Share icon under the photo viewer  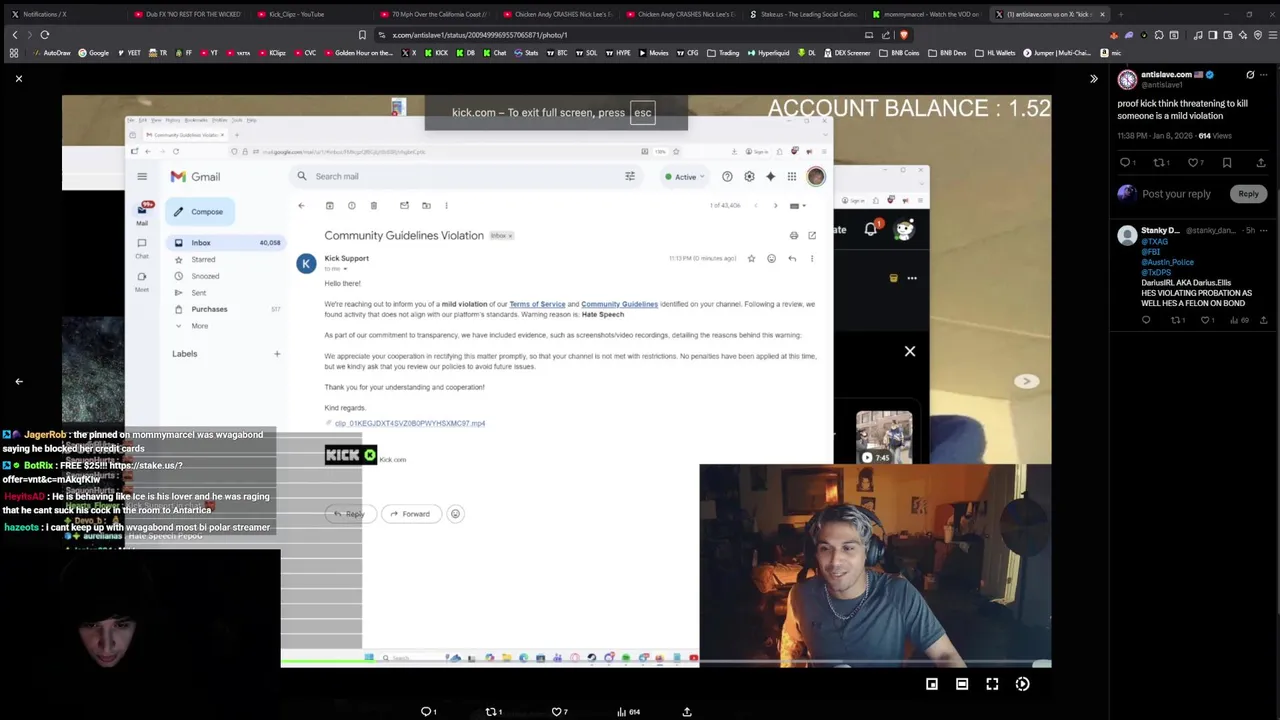click(x=687, y=711)
